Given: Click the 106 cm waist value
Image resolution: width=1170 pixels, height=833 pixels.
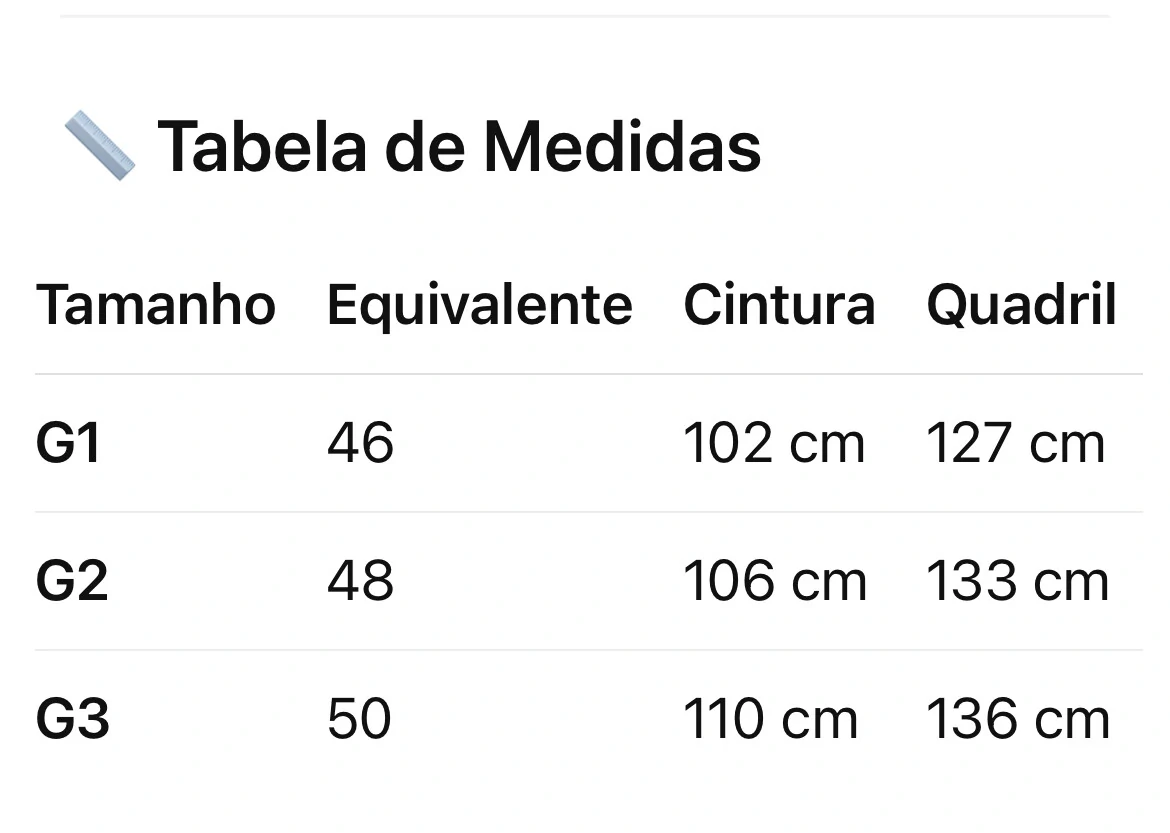Looking at the screenshot, I should (775, 581).
